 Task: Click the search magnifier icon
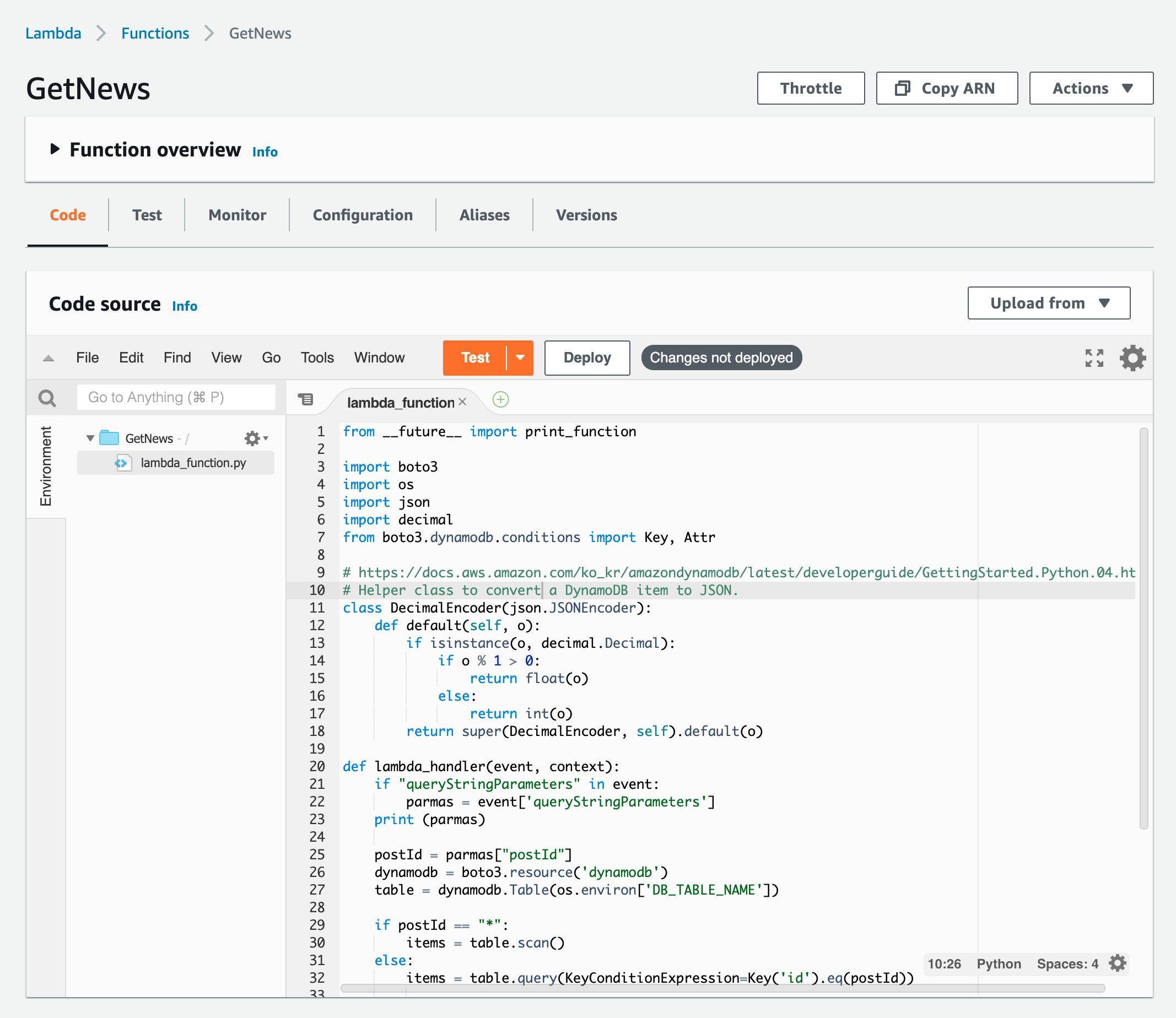[47, 398]
